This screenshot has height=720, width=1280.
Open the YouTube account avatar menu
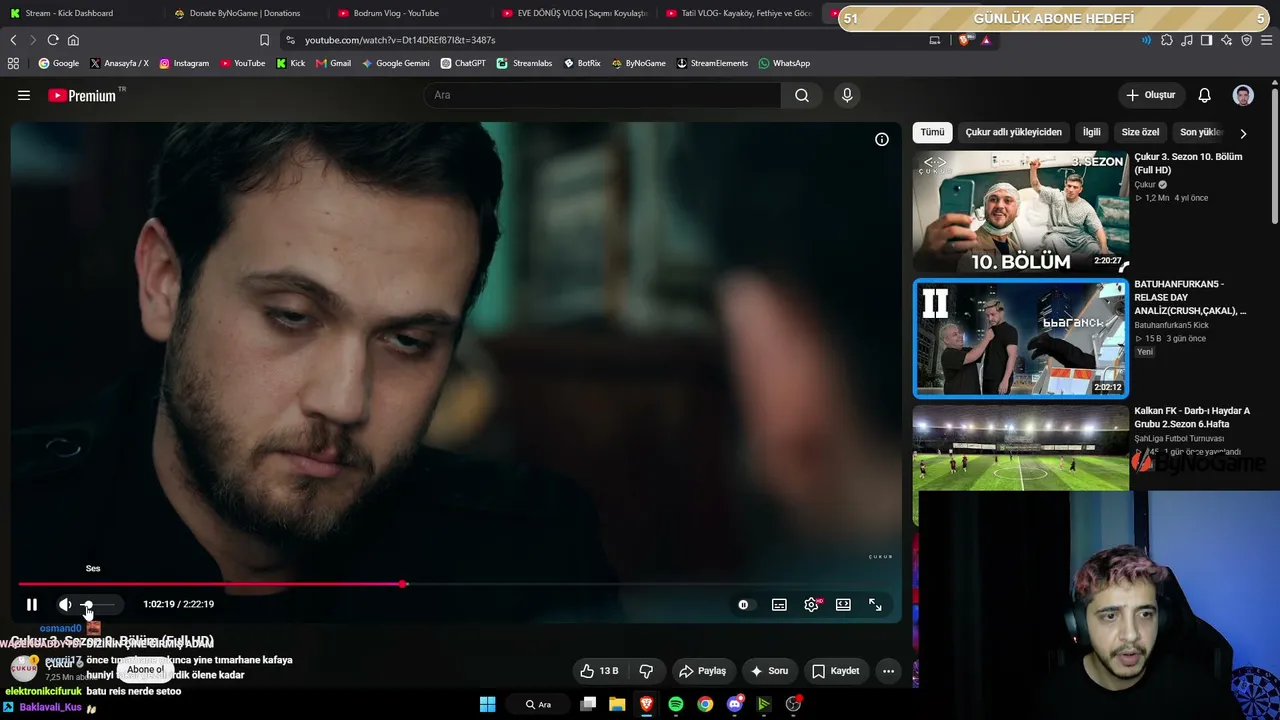pyautogui.click(x=1243, y=95)
